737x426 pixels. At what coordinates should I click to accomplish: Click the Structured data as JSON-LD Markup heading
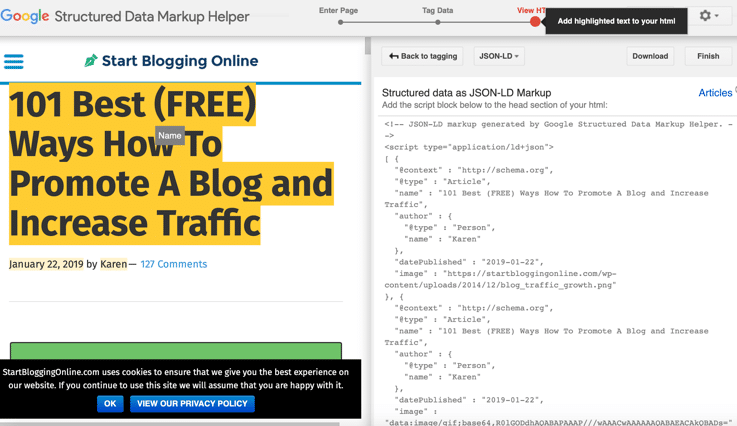coord(466,93)
